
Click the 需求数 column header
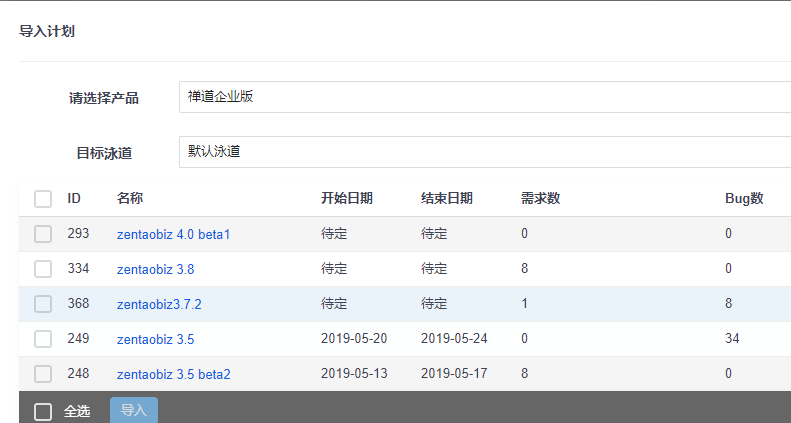click(x=540, y=198)
